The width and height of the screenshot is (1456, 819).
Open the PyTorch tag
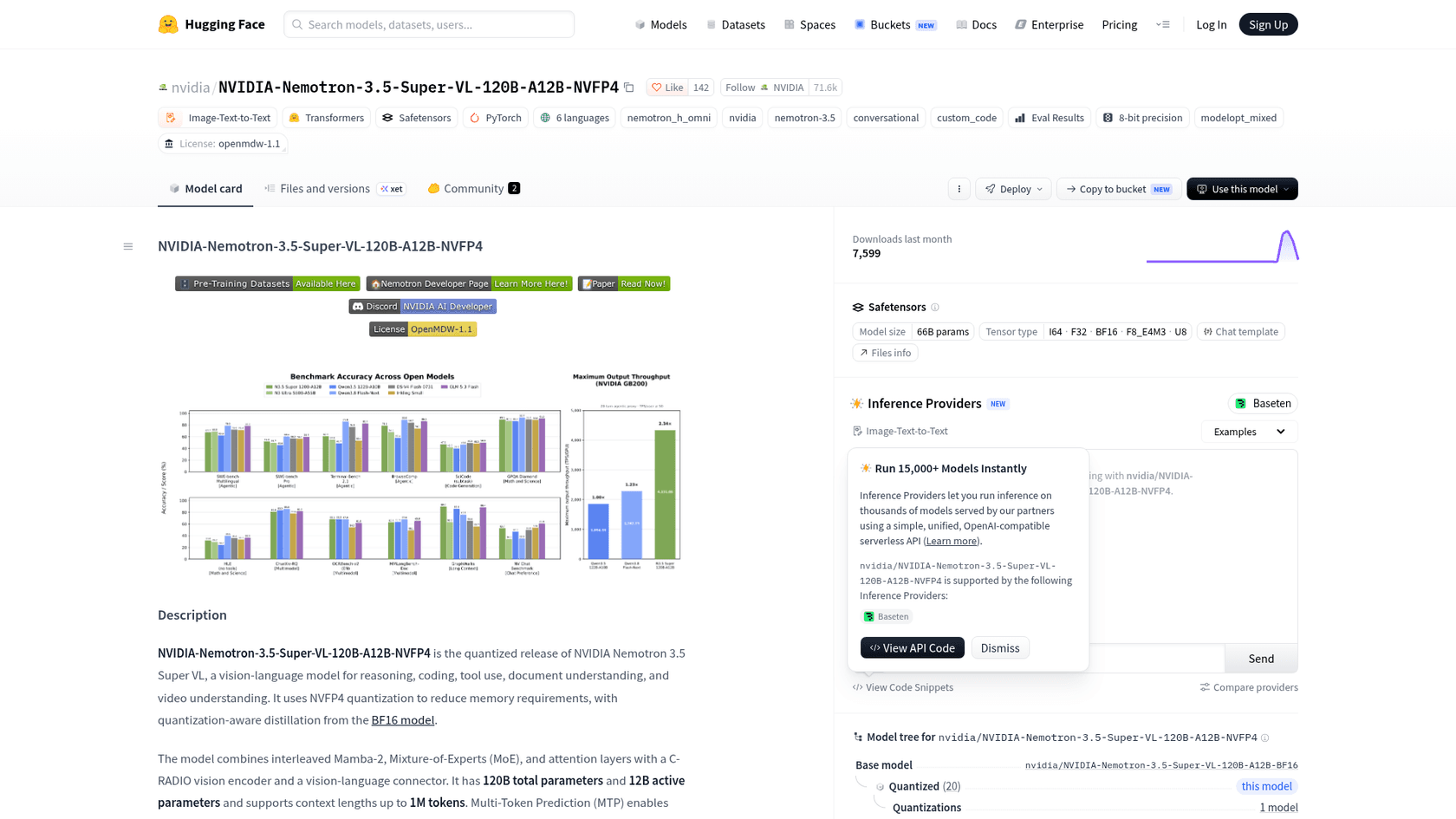[x=496, y=118]
